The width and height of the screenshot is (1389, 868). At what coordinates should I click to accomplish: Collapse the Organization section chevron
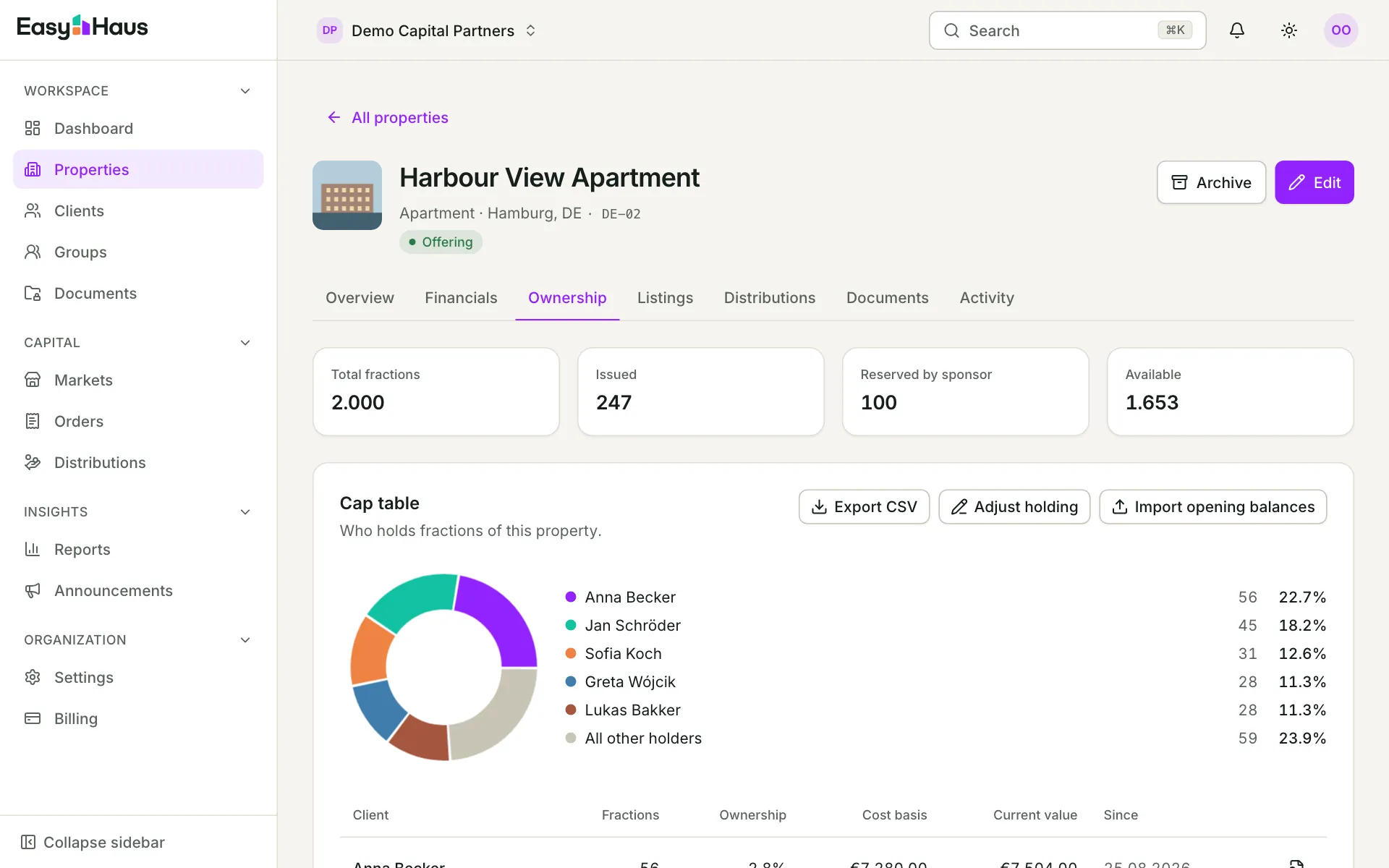[x=245, y=640]
